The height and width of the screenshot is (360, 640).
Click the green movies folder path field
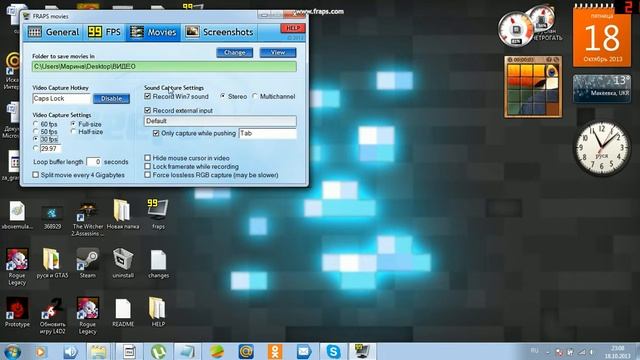point(164,67)
